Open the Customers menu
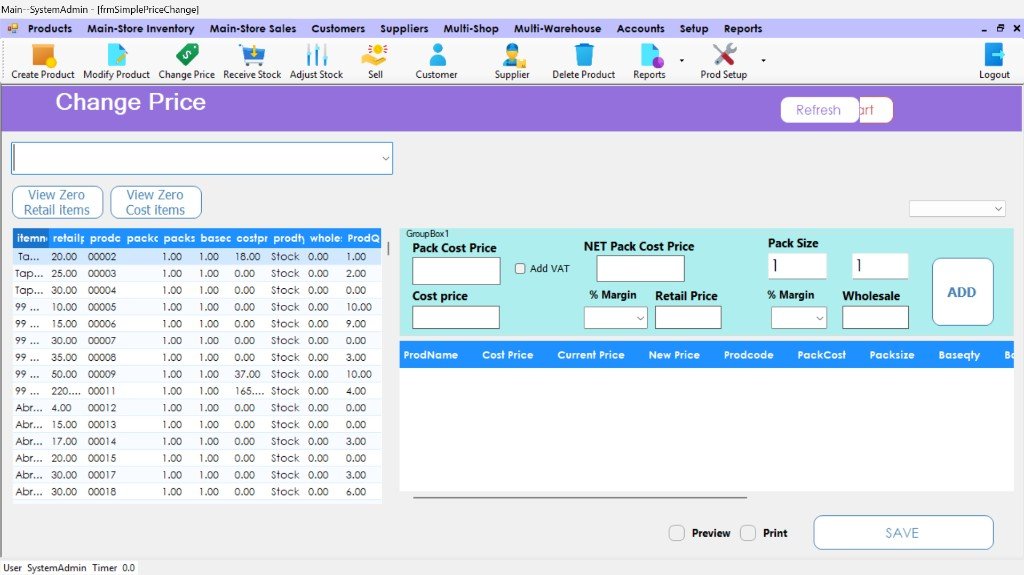 pos(338,29)
